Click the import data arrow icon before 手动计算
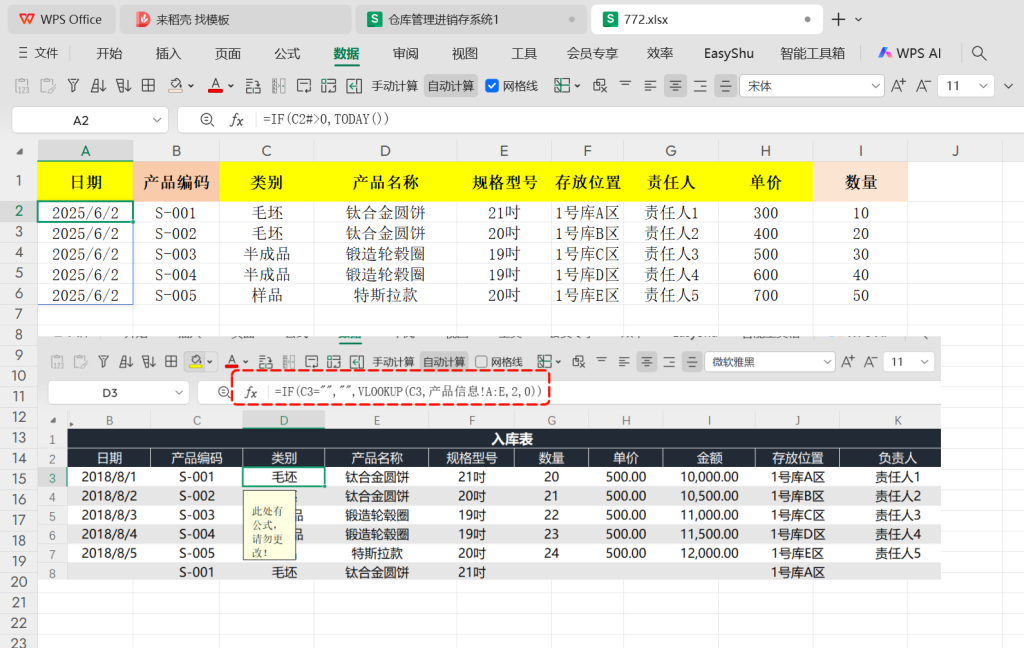Viewport: 1024px width, 648px height. 354,86
